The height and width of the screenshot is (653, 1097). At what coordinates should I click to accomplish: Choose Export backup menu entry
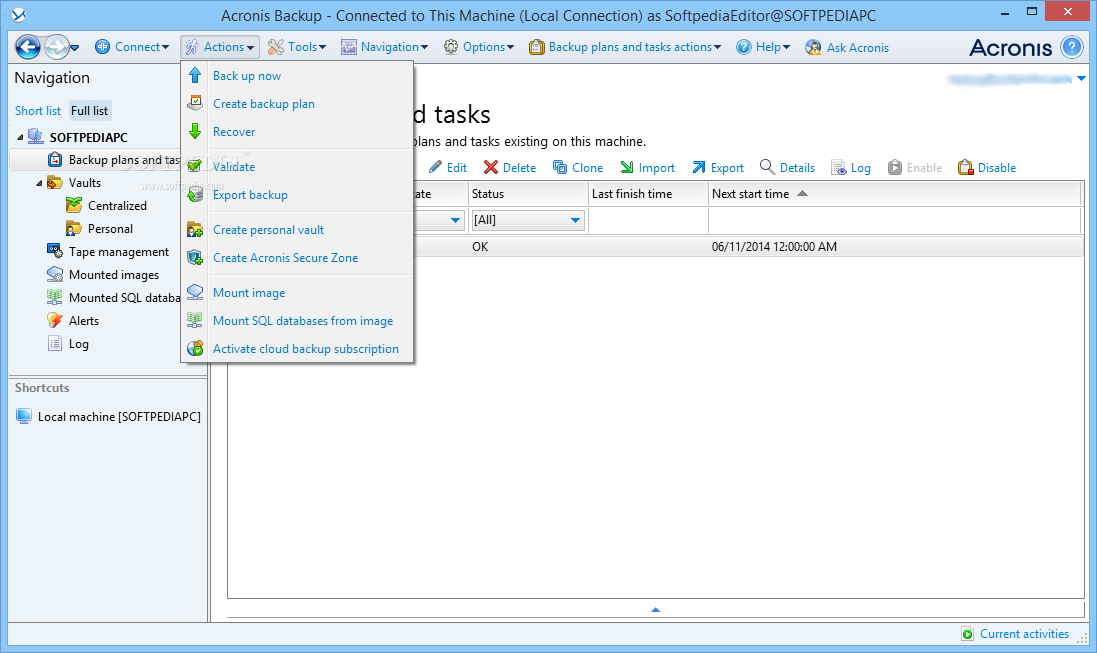tap(250, 195)
